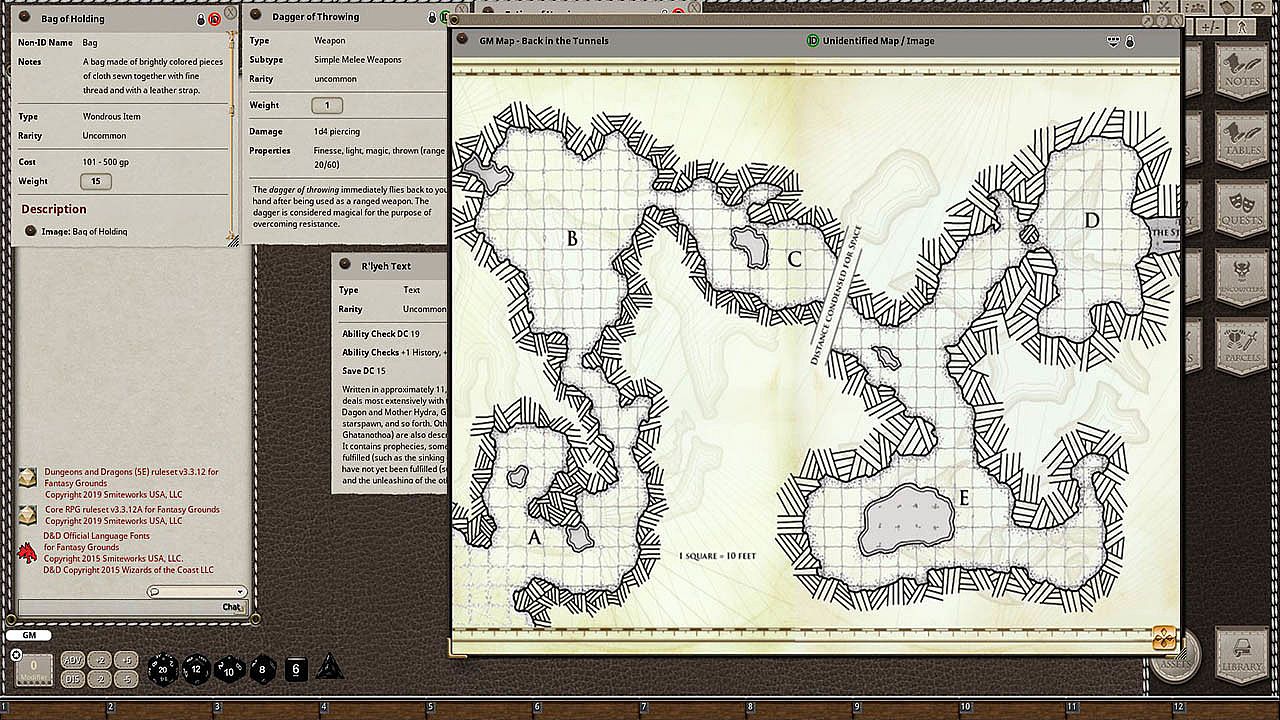Open the Library button
Image resolution: width=1280 pixels, height=720 pixels.
pos(1242,655)
